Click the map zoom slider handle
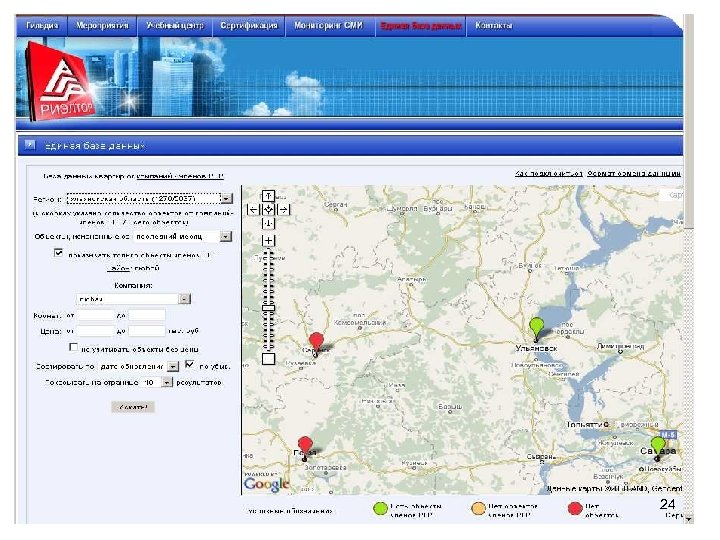This screenshot has height=540, width=720. pos(269,308)
